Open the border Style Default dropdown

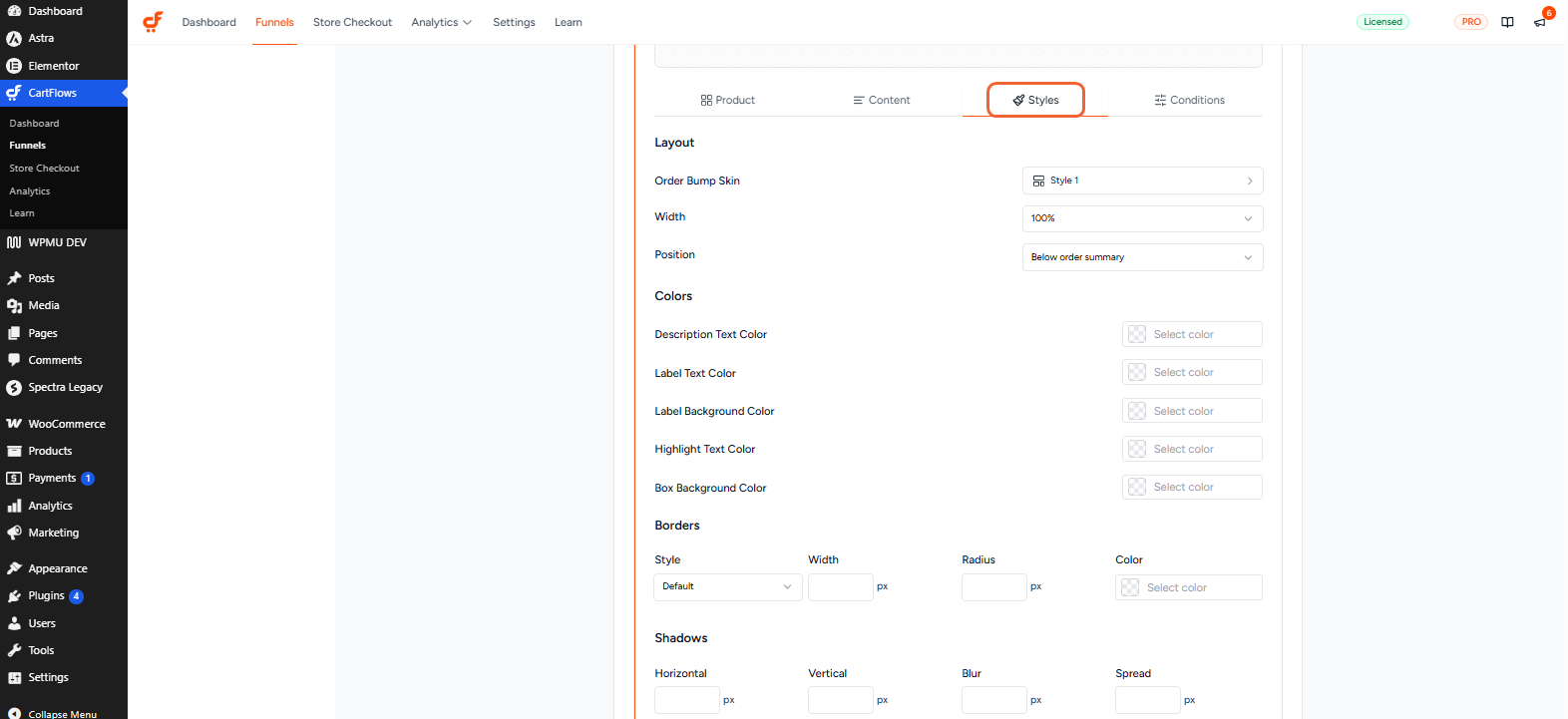pos(727,586)
